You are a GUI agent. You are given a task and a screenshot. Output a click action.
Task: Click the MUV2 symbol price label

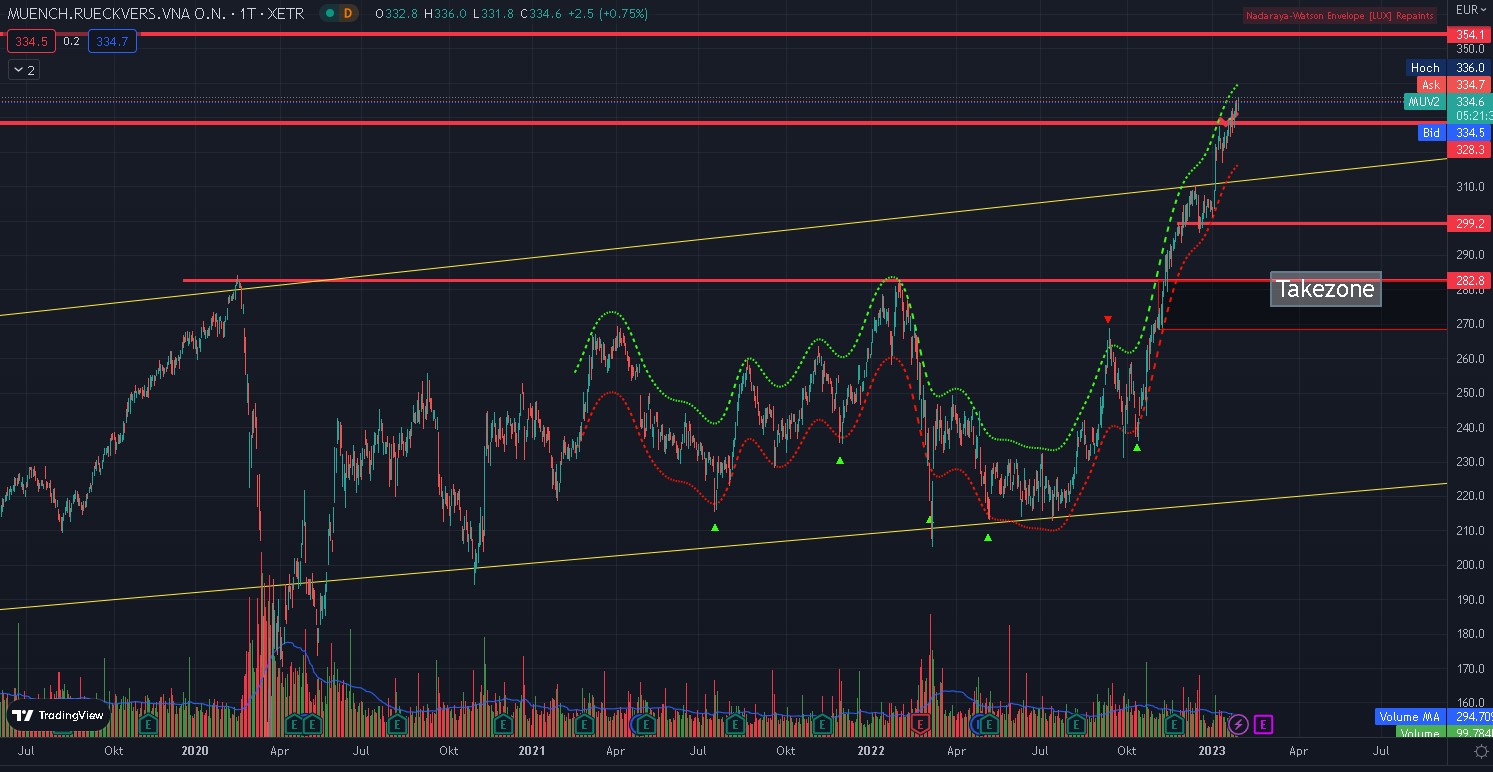pyautogui.click(x=1425, y=102)
